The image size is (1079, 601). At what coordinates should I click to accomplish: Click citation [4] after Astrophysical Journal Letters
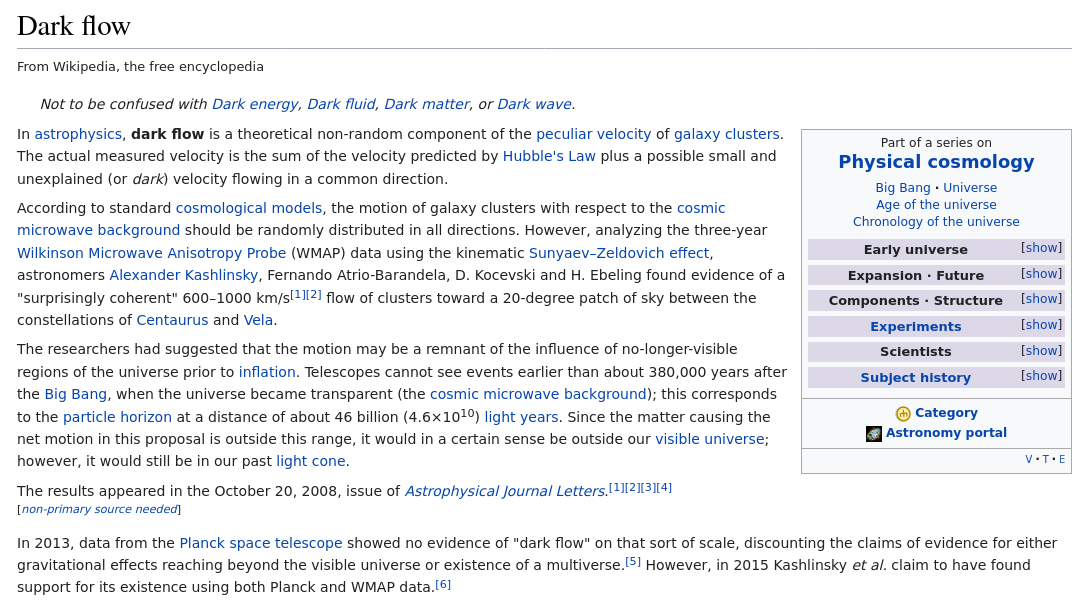pyautogui.click(x=664, y=487)
